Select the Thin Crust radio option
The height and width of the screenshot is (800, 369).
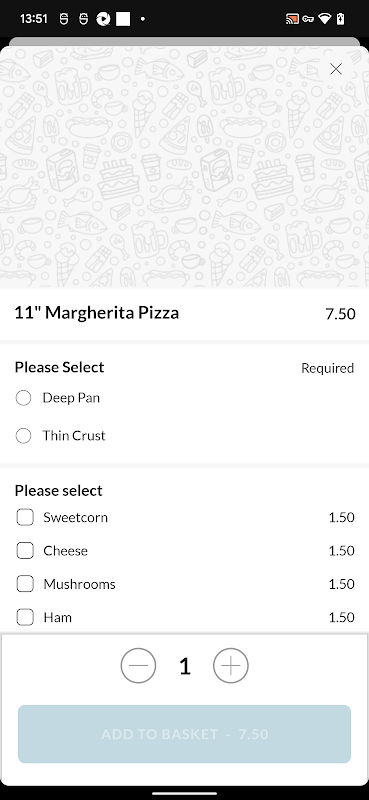point(23,436)
